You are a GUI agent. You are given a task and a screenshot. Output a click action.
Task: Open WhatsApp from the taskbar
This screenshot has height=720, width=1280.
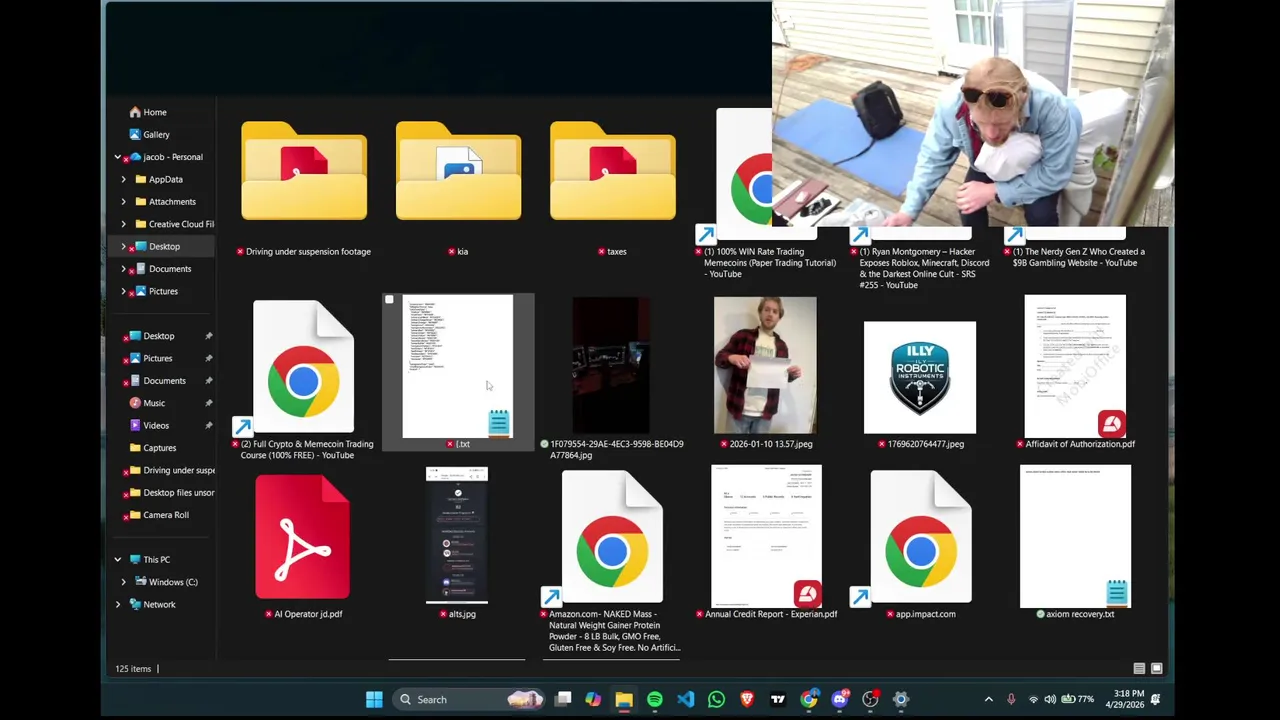[716, 700]
